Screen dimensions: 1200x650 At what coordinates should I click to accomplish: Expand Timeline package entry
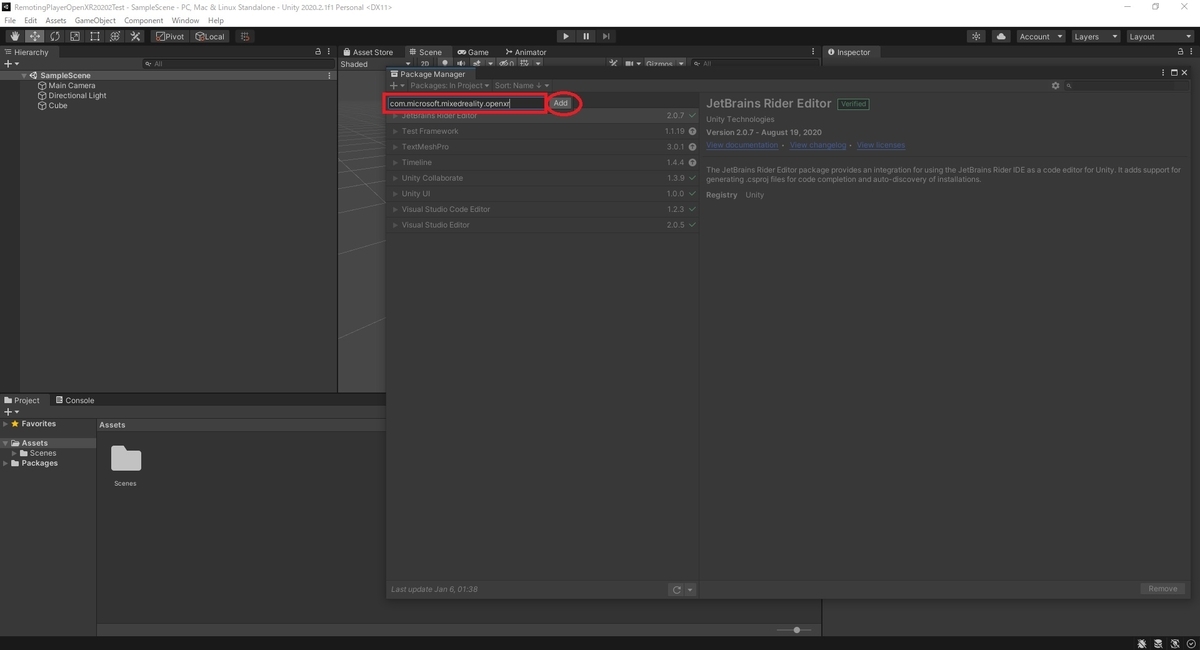point(395,162)
